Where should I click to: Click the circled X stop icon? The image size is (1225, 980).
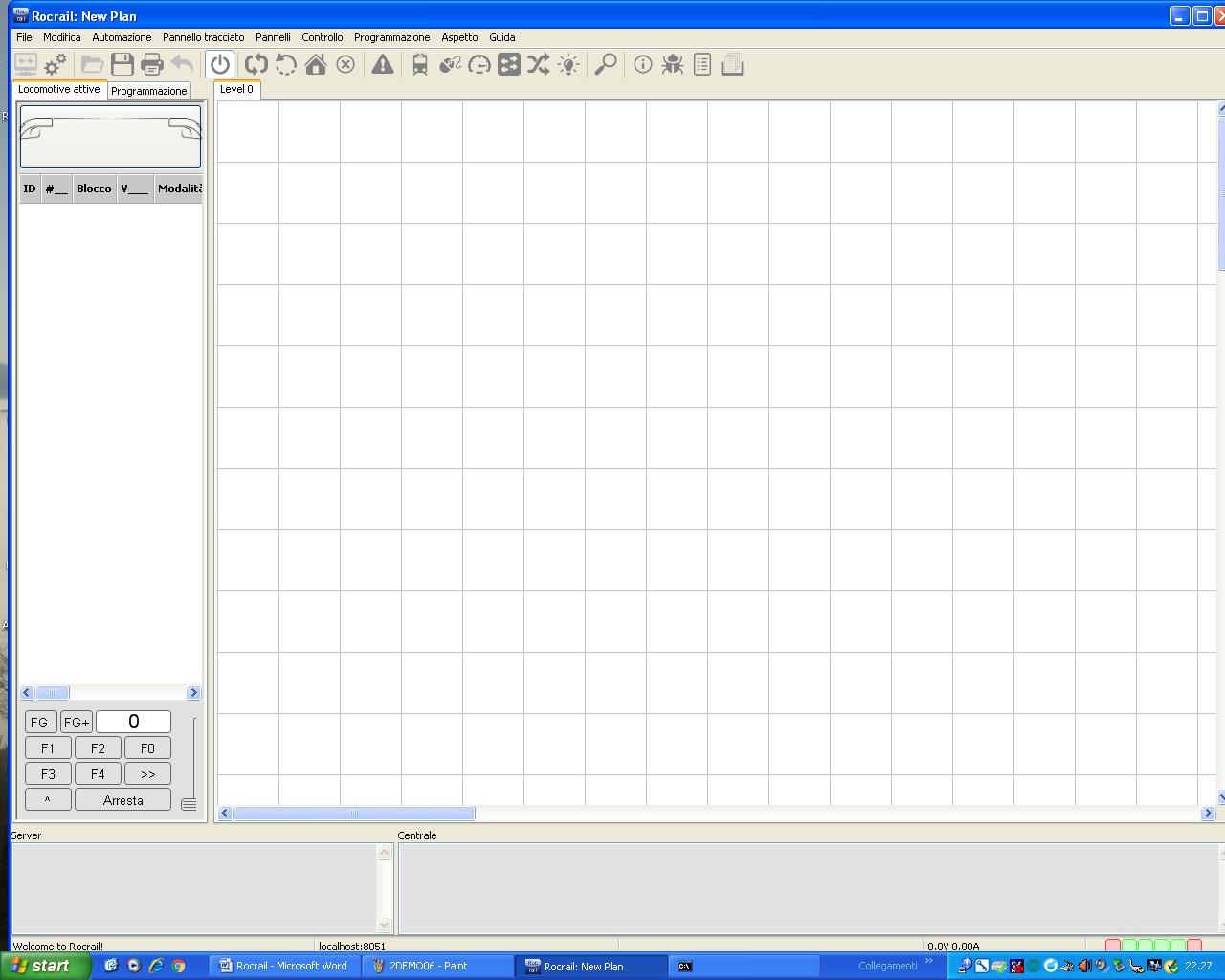345,65
